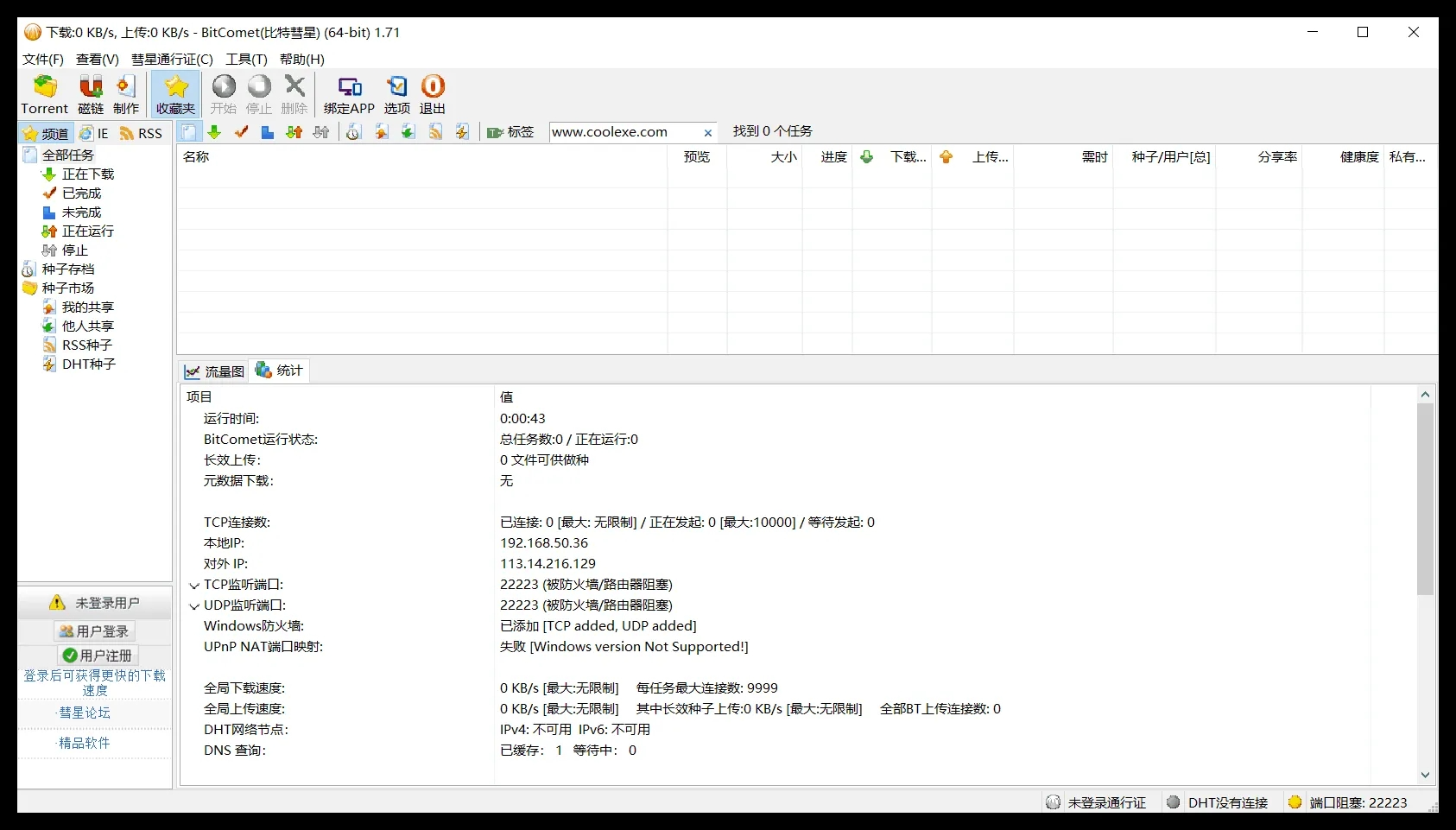Switch to the RSS sidebar tab
This screenshot has height=830, width=1456.
coord(142,133)
